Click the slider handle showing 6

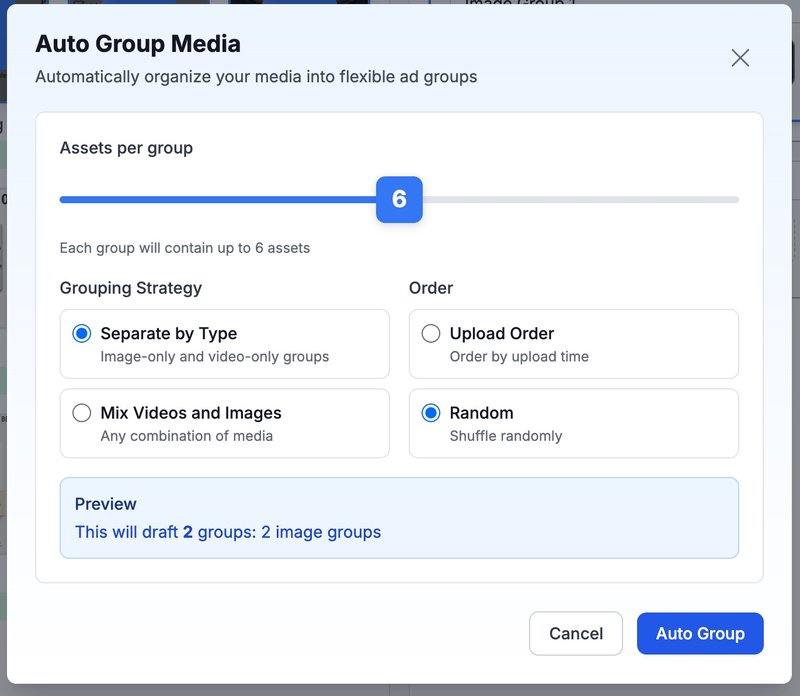coord(400,199)
